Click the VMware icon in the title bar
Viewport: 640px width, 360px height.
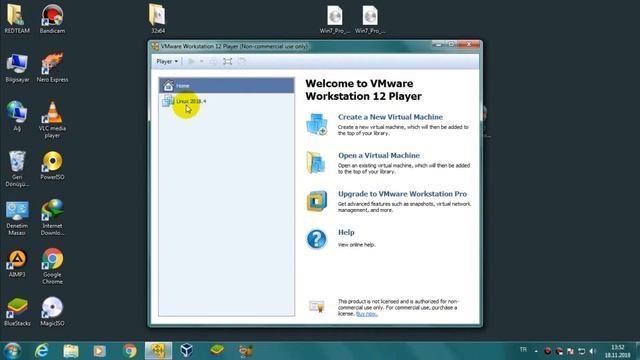(x=155, y=47)
